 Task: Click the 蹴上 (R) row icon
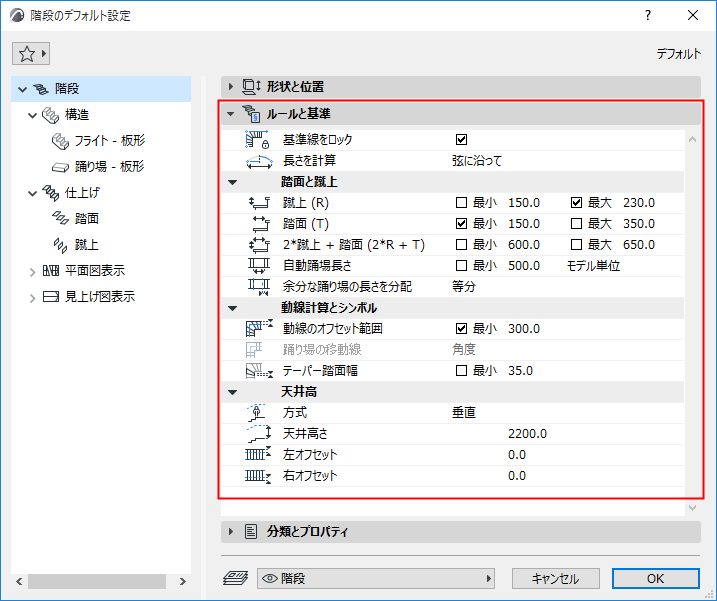tap(259, 203)
